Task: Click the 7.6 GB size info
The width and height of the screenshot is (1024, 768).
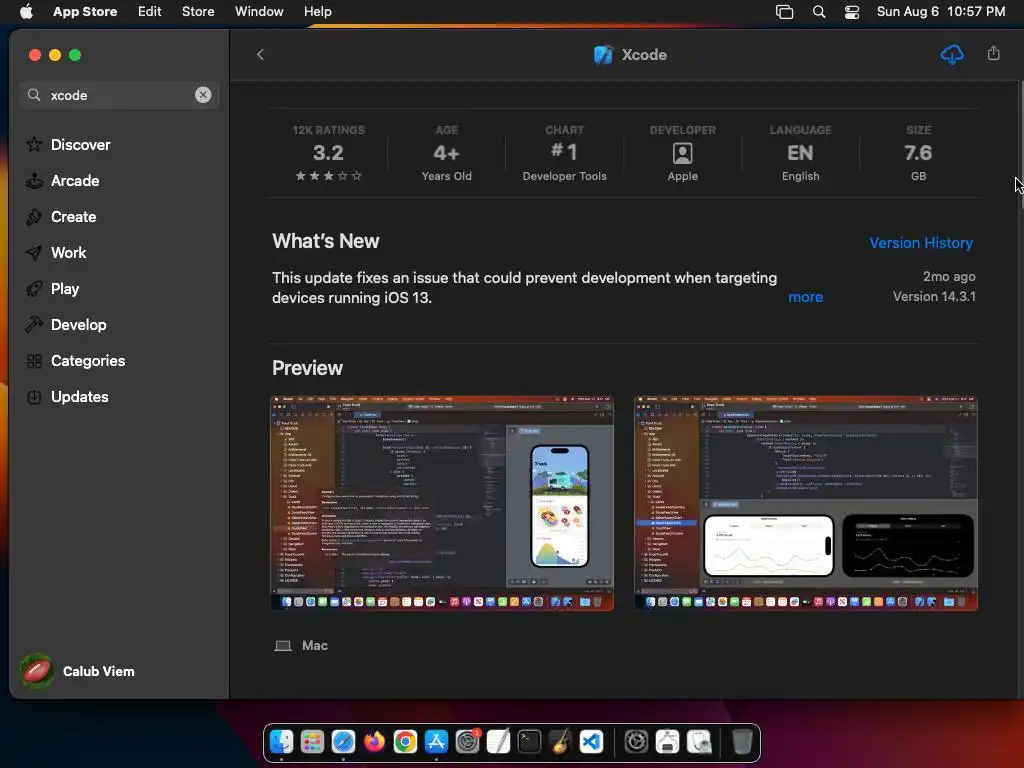Action: coord(918,153)
